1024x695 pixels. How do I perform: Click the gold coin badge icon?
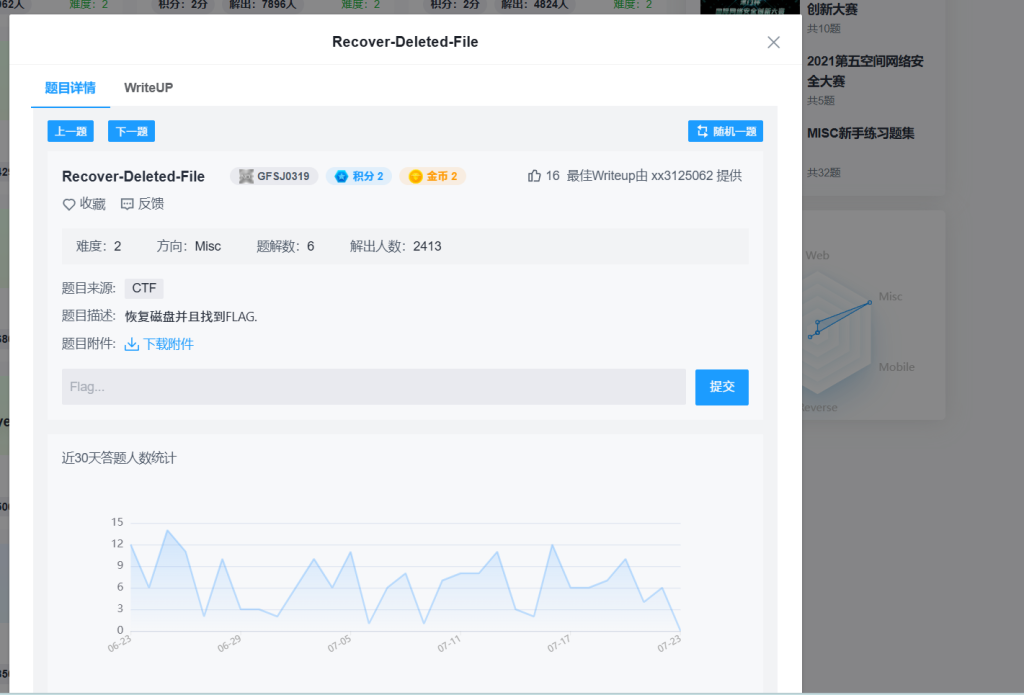pyautogui.click(x=415, y=177)
